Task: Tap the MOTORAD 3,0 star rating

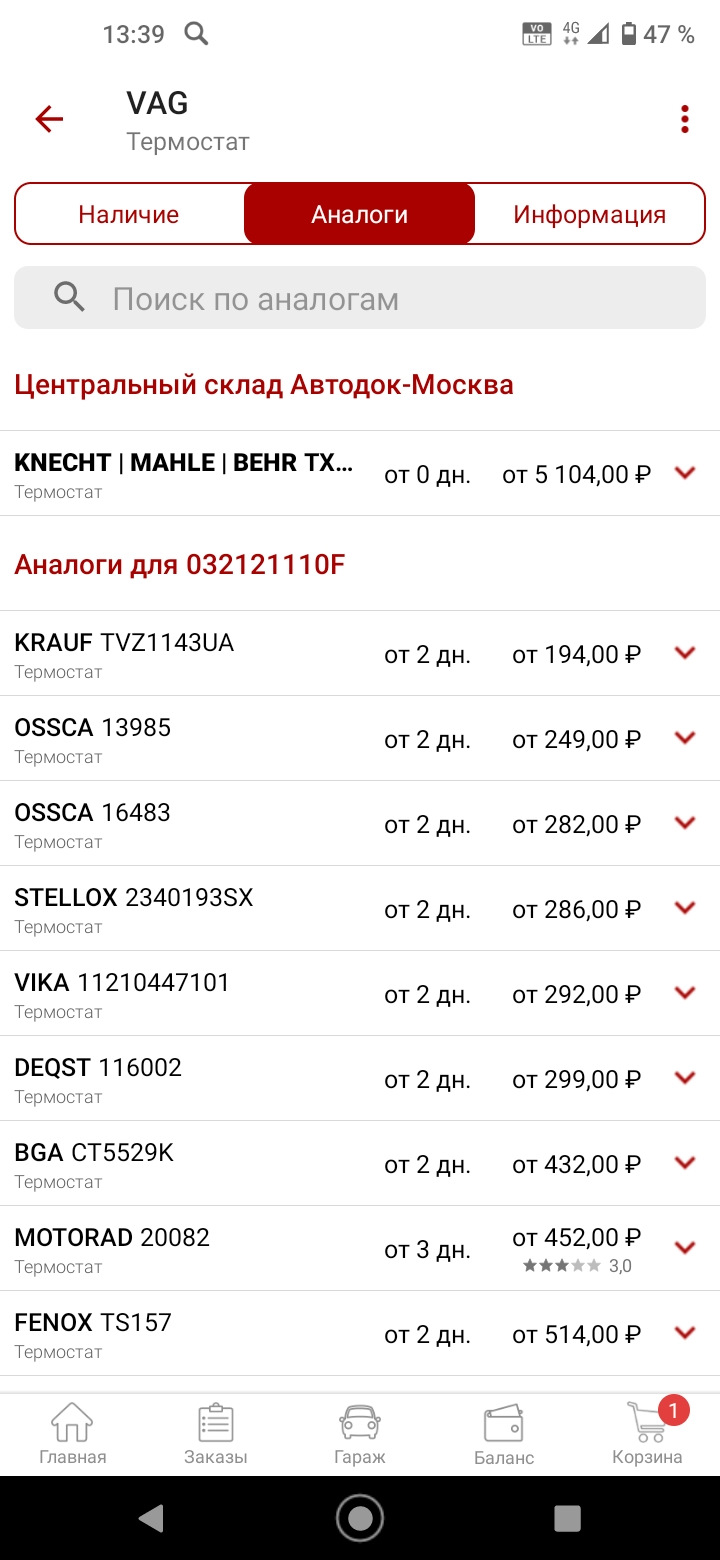Action: pos(577,1266)
